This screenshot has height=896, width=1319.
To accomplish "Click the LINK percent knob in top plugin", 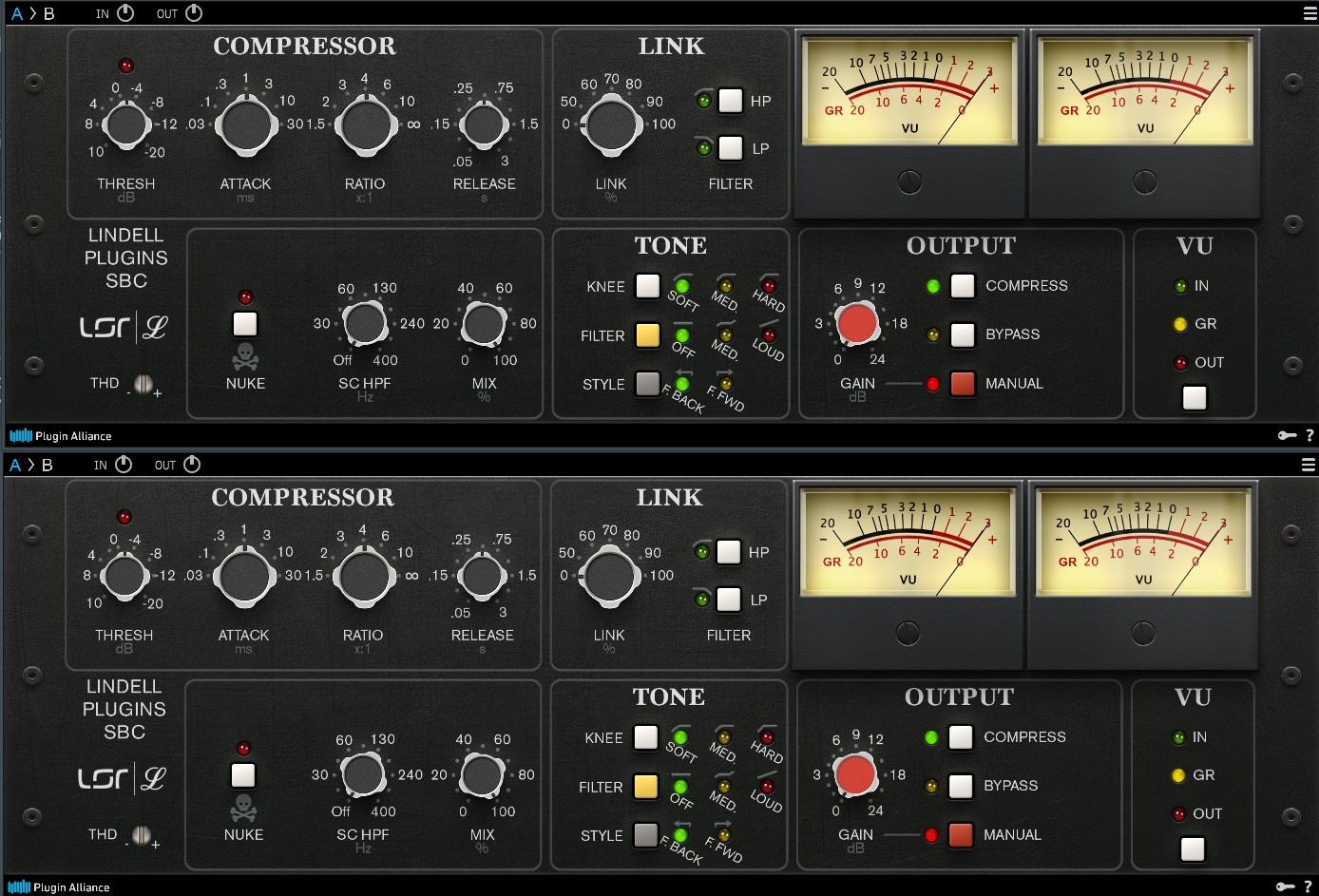I will (611, 124).
